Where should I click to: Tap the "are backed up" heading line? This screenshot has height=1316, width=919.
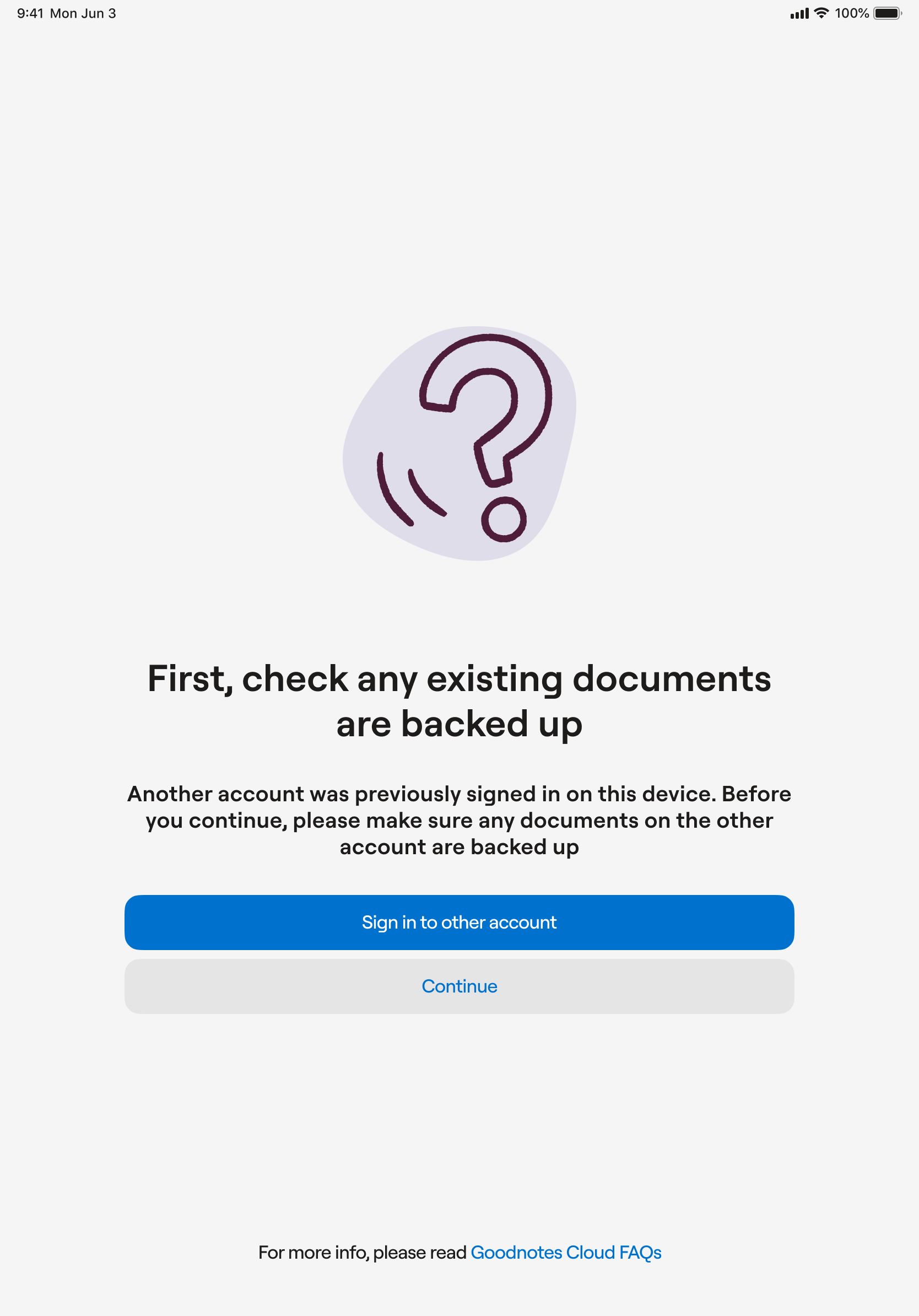coord(459,724)
